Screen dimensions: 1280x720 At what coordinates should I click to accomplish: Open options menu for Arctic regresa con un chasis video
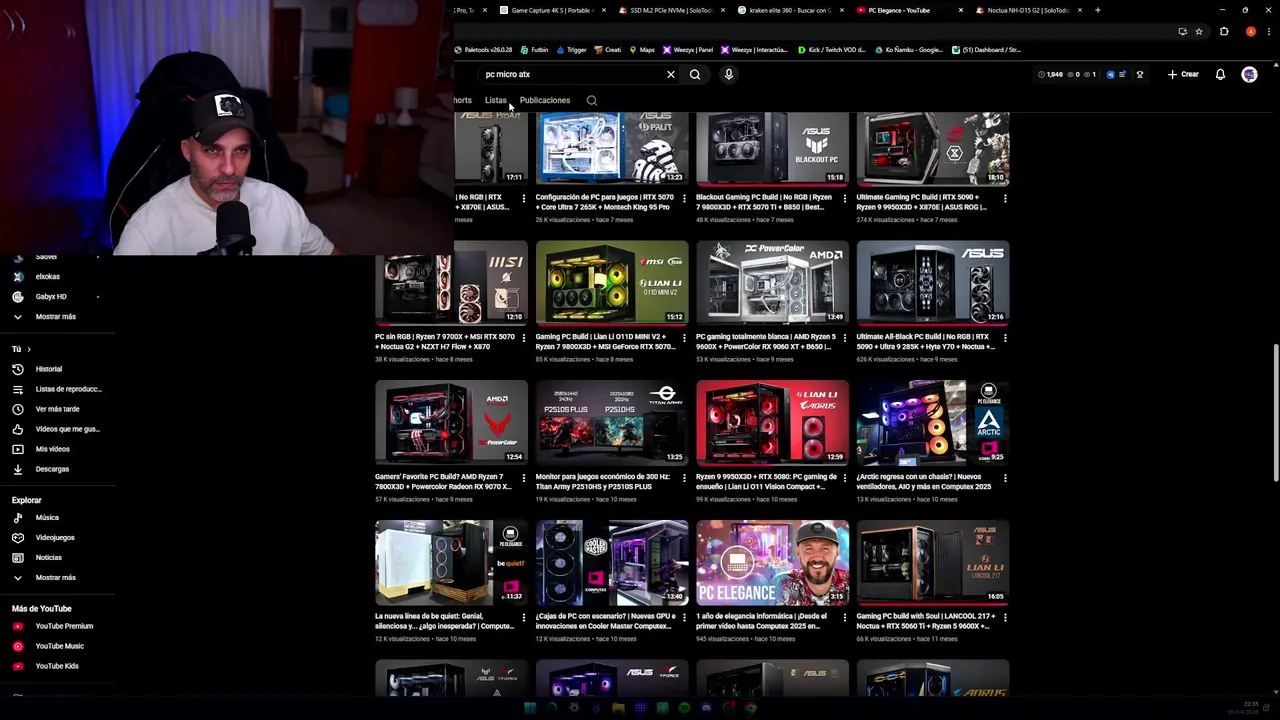coord(1005,478)
